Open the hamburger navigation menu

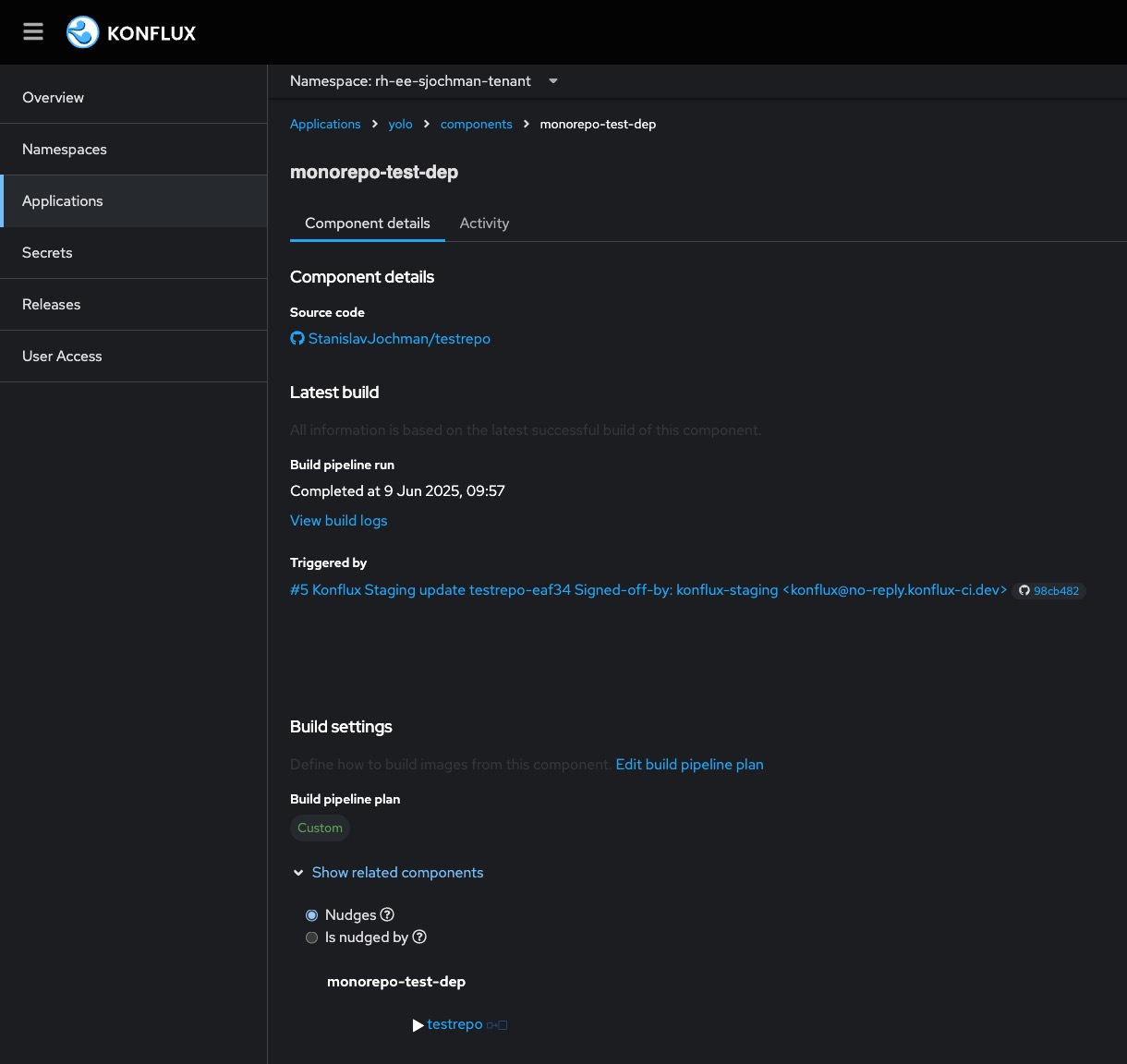[33, 32]
